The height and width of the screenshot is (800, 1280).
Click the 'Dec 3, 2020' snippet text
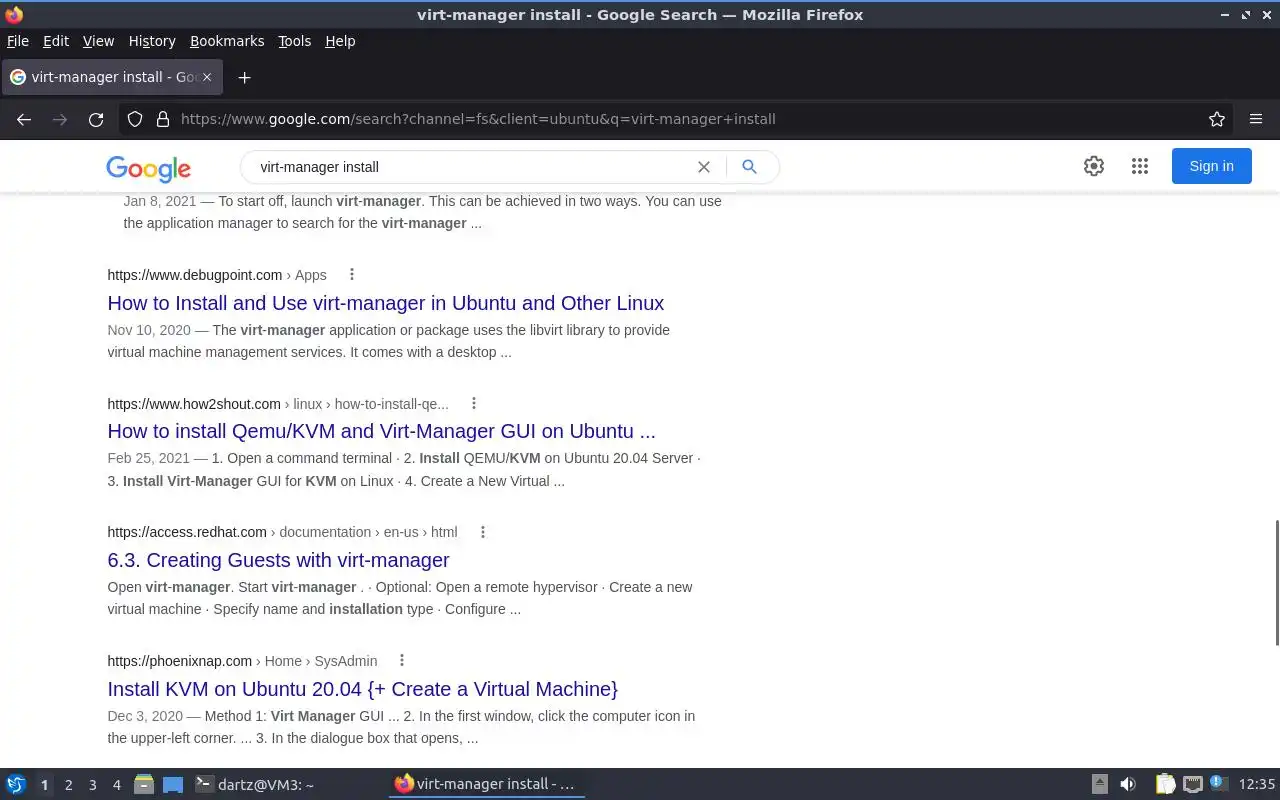click(145, 716)
